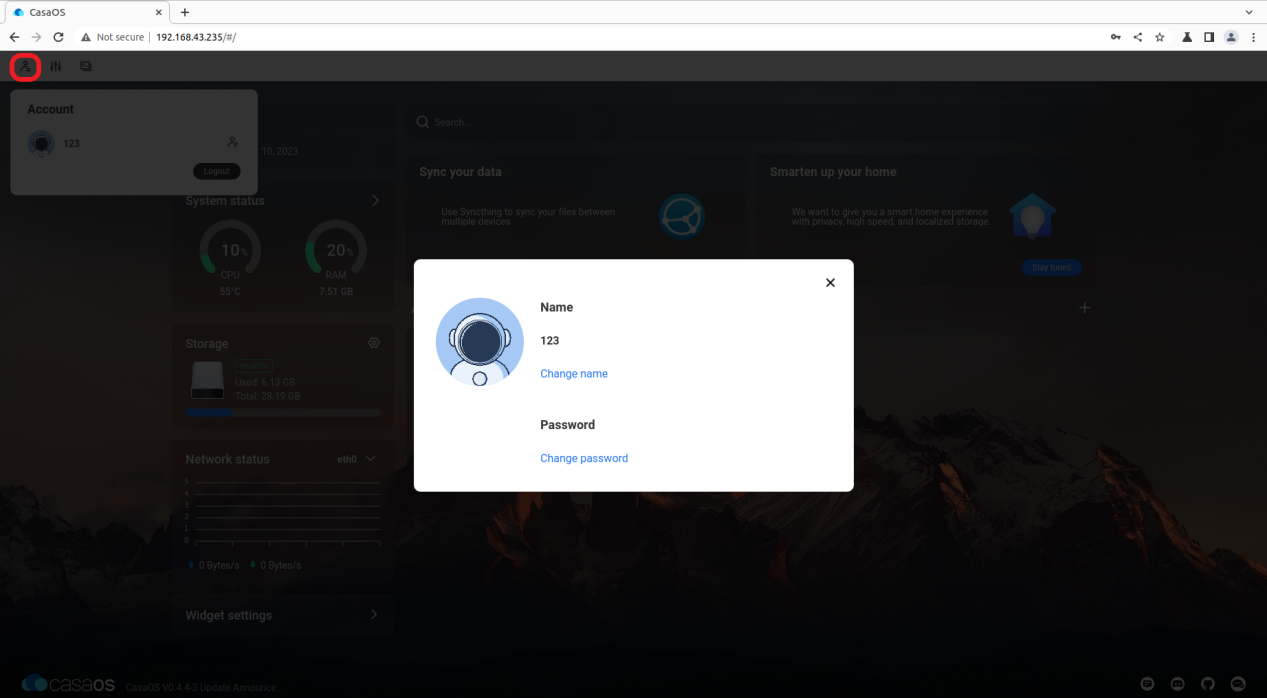
Task: Log out using the Logout button
Action: pos(217,171)
